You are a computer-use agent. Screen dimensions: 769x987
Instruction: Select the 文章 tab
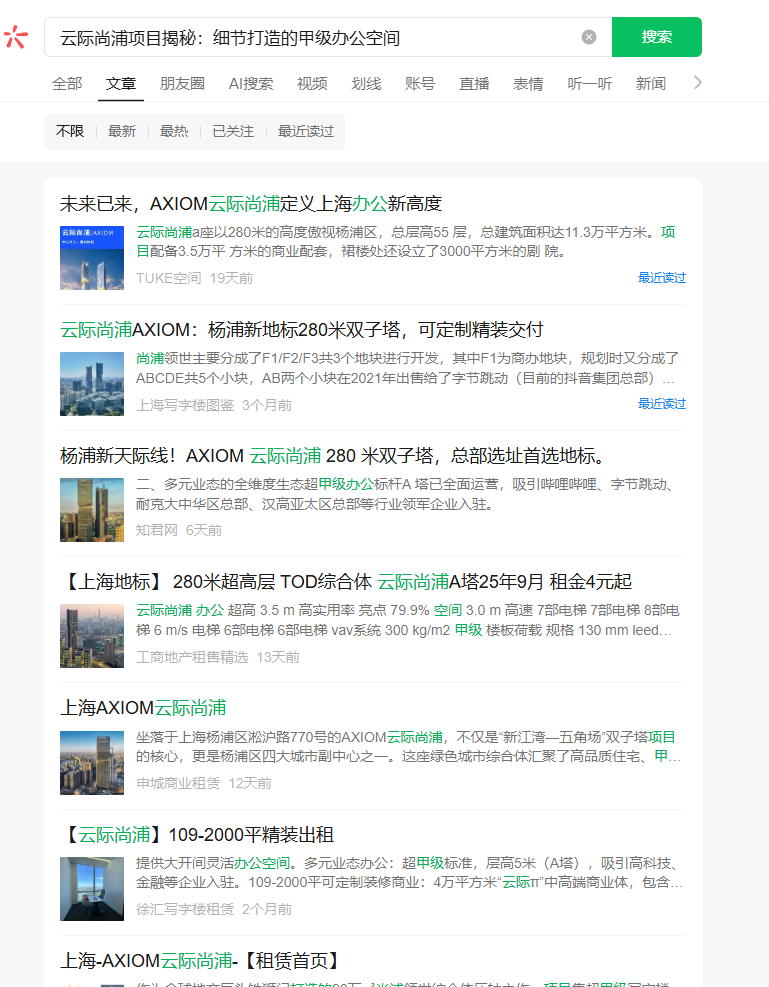point(121,84)
